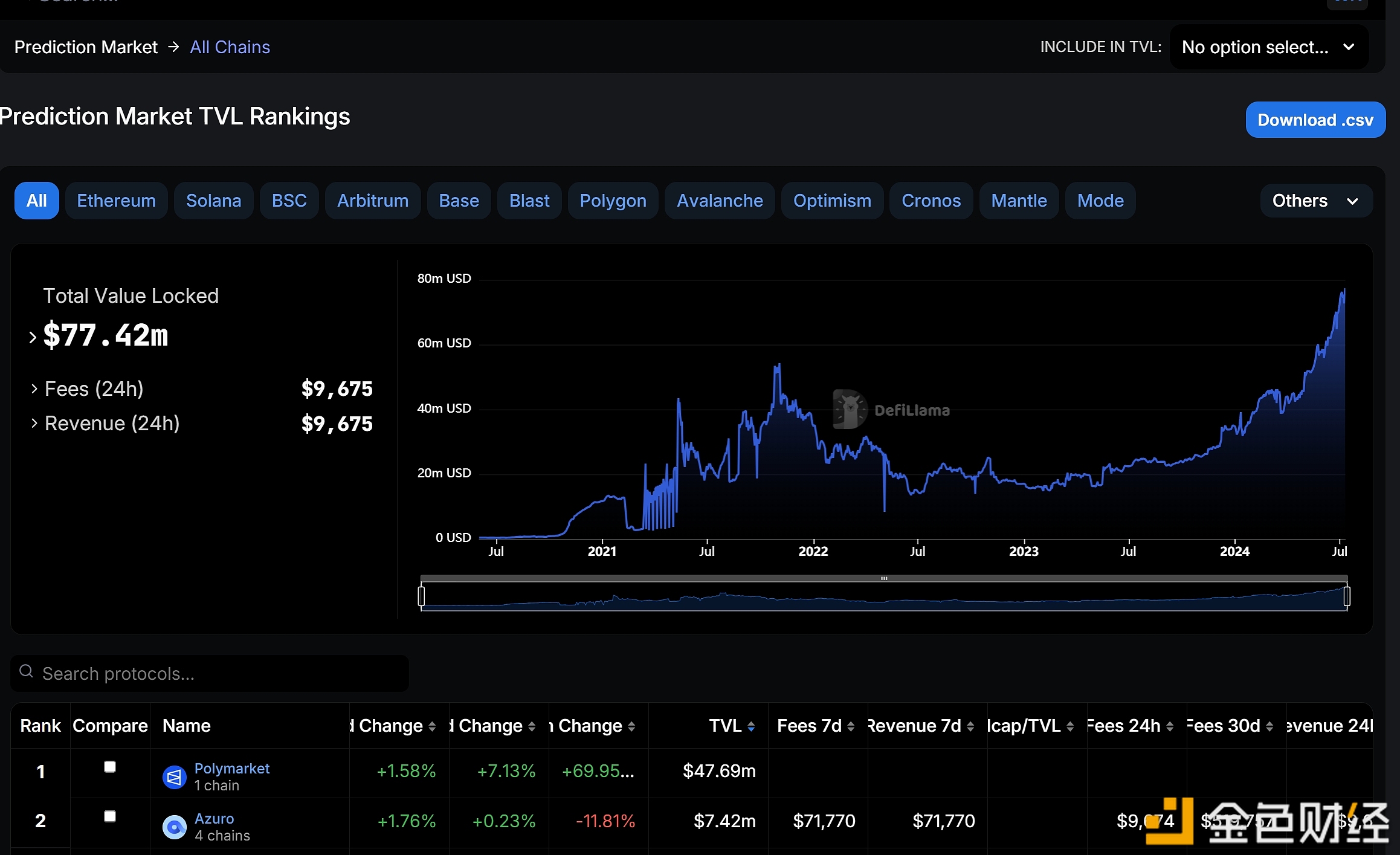This screenshot has width=1400, height=855.
Task: Click Azuro's $71,770 Fees 7d cell
Action: coord(824,821)
